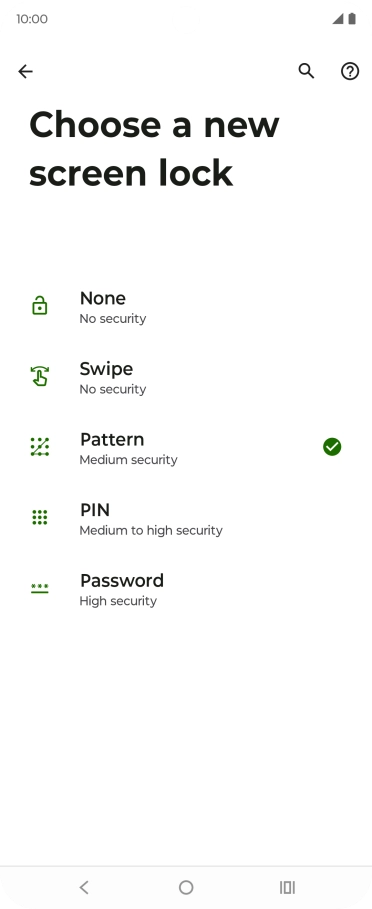Open the search magnifier icon
372x909 pixels.
[306, 71]
